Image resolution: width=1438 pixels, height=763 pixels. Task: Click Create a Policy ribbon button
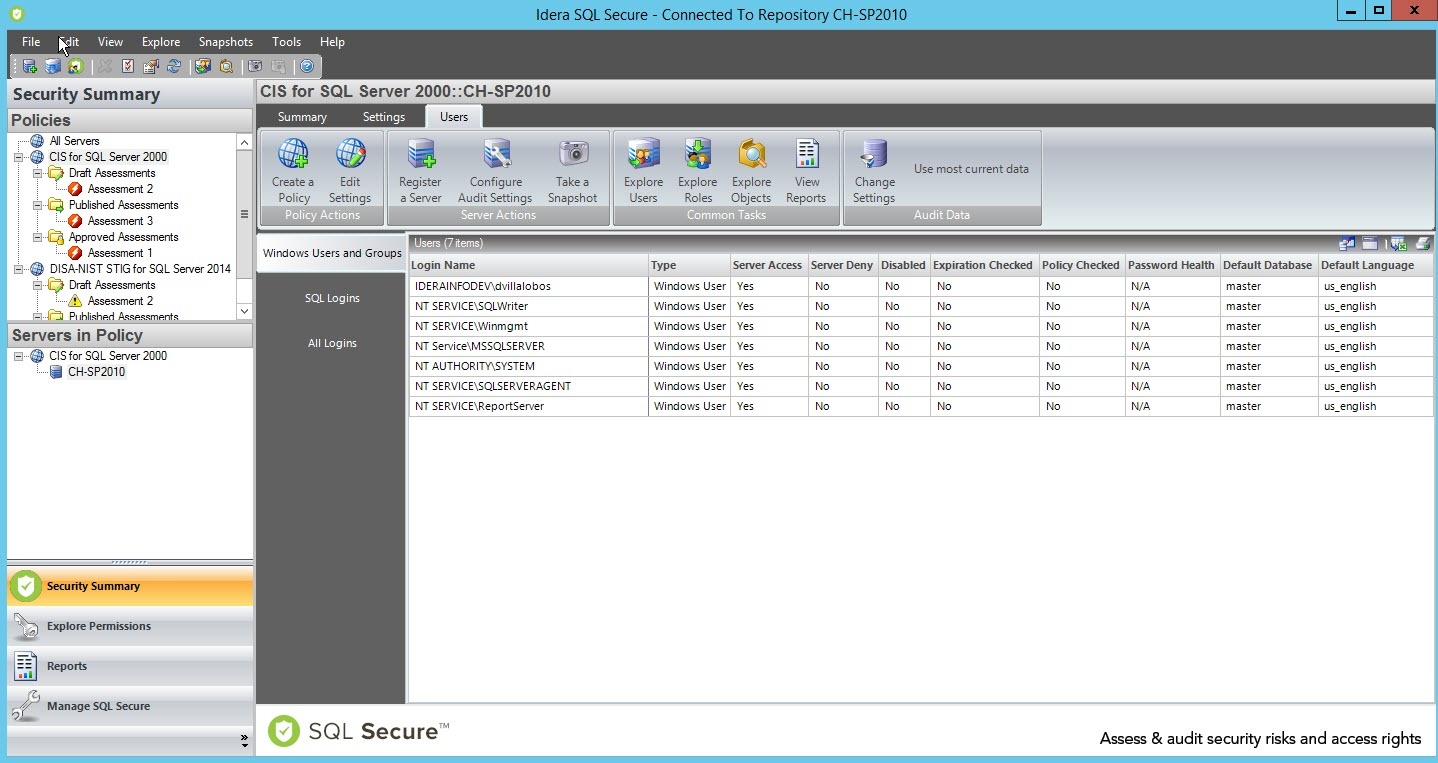(x=293, y=171)
